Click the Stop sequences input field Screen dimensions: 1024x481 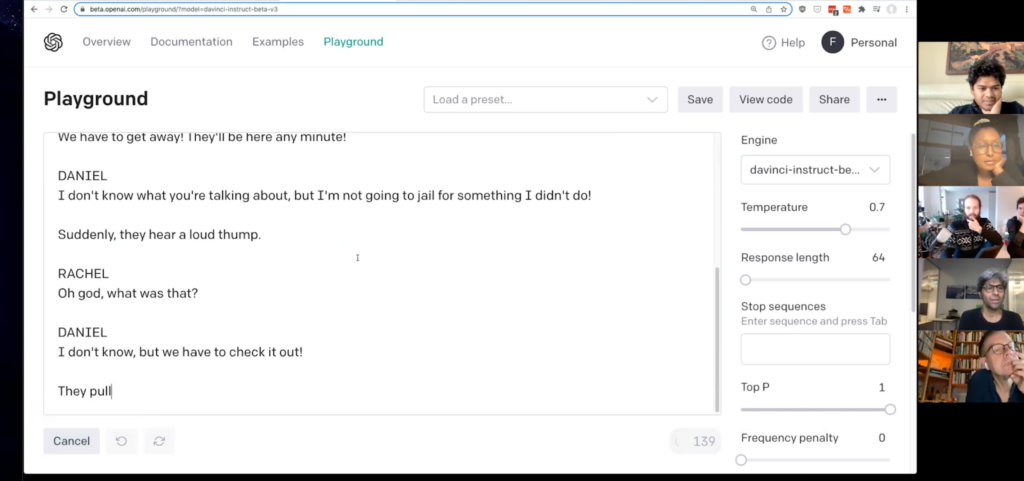coord(815,349)
